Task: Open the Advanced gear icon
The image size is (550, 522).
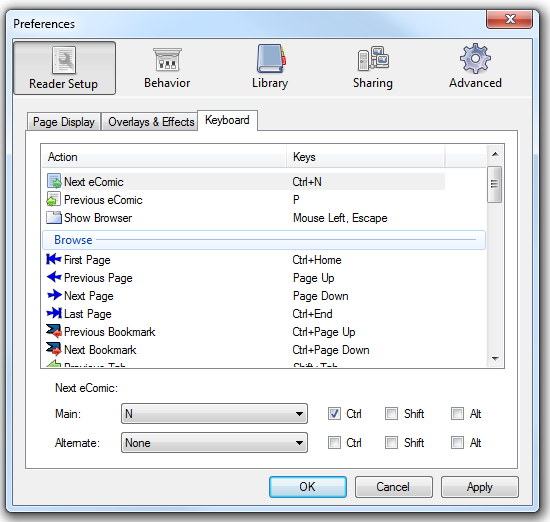Action: [475, 58]
